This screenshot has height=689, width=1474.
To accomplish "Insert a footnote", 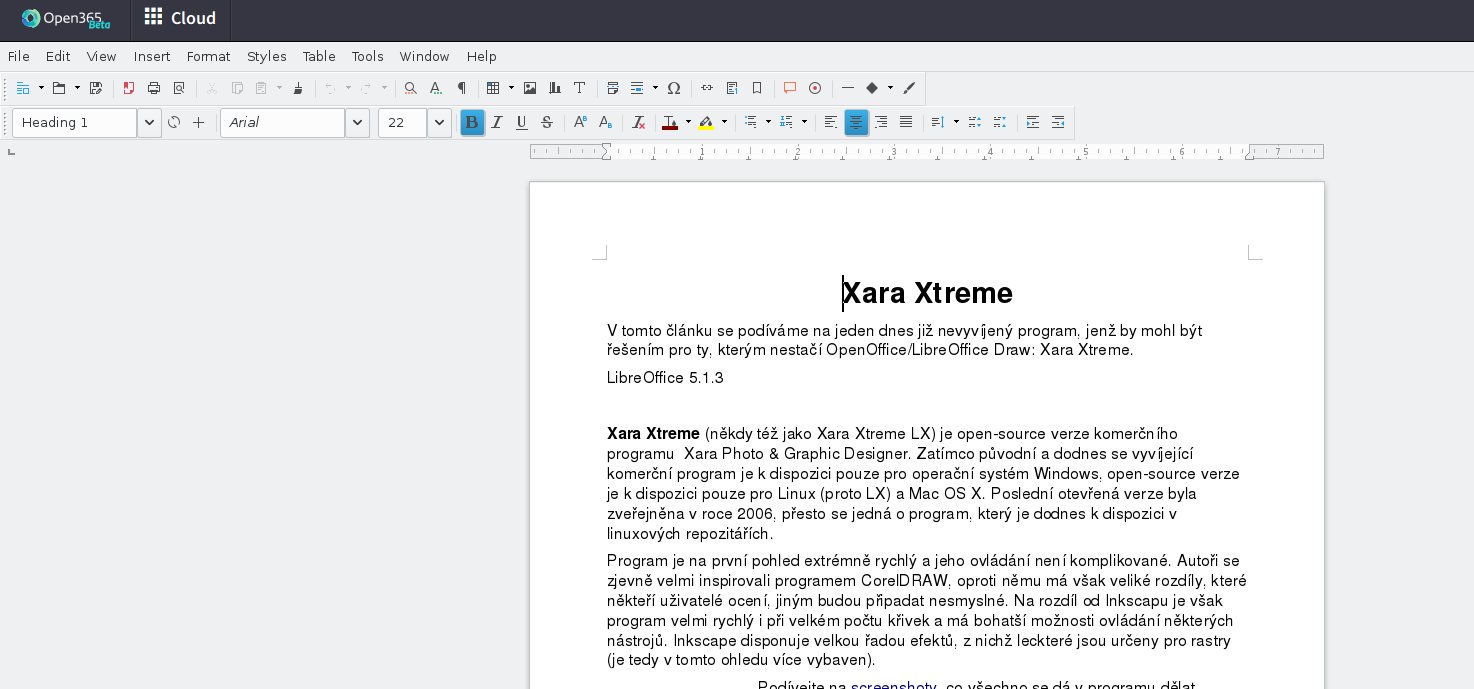I will [x=732, y=88].
